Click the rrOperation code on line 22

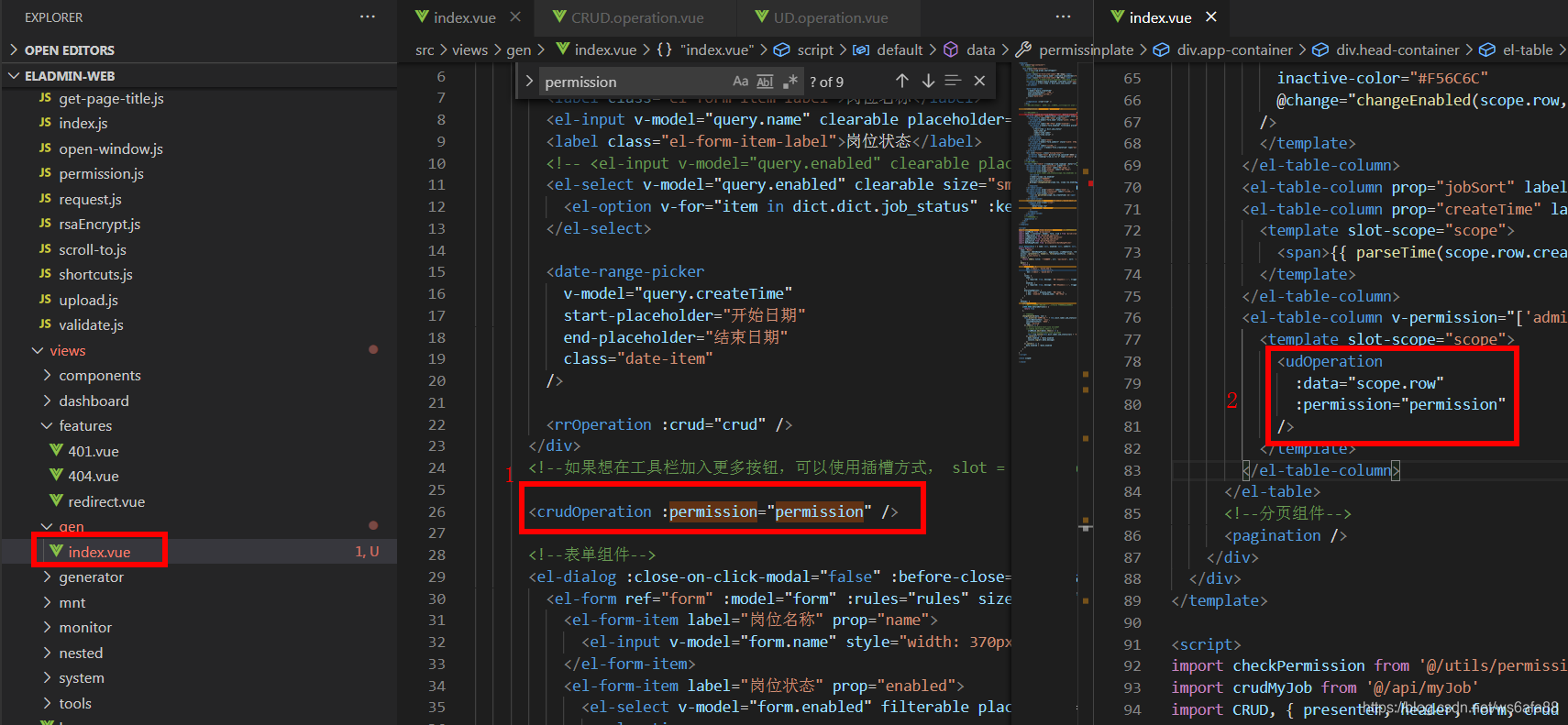[x=669, y=424]
